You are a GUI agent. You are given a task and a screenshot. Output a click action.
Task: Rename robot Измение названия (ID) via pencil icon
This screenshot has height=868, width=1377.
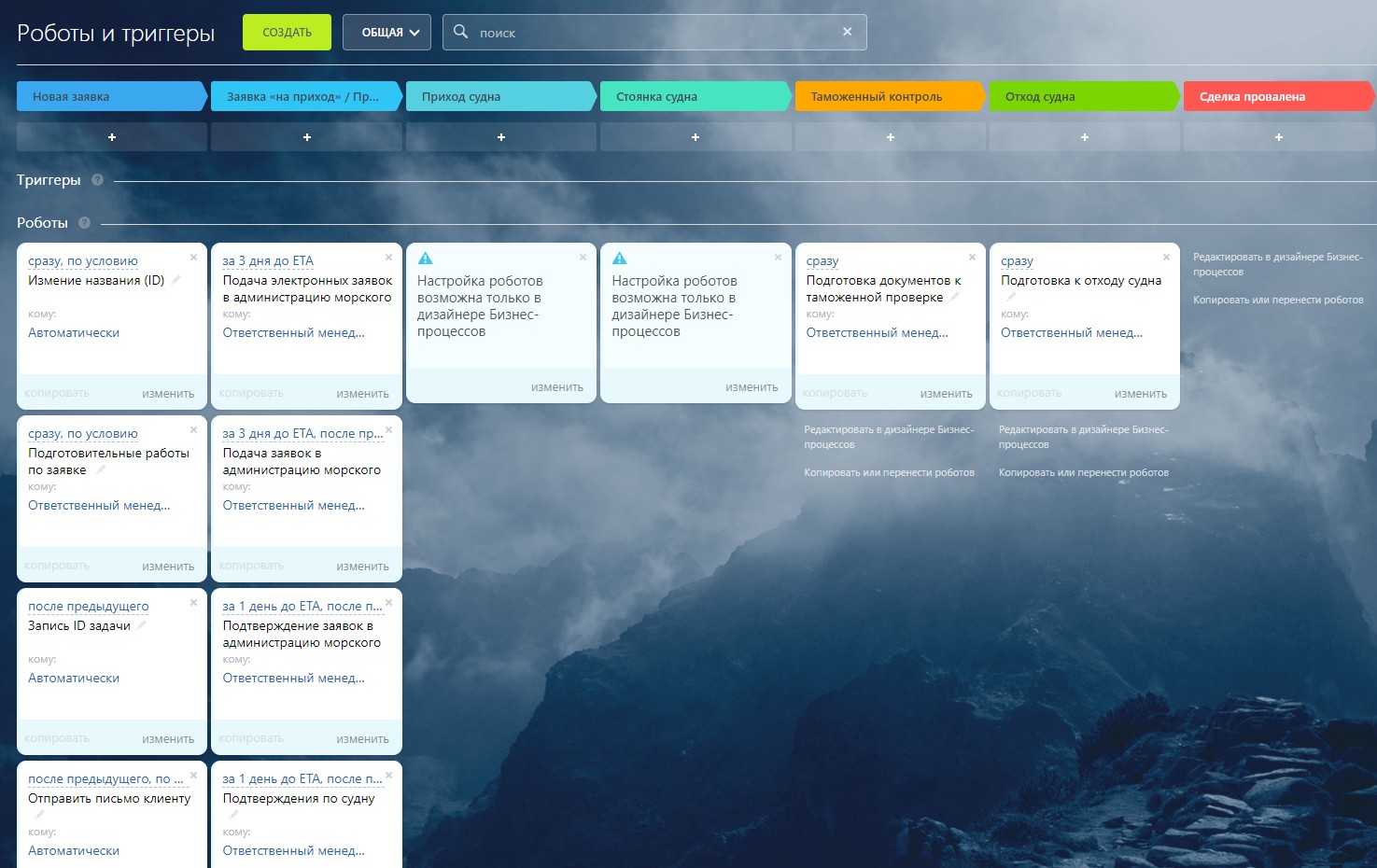point(176,280)
